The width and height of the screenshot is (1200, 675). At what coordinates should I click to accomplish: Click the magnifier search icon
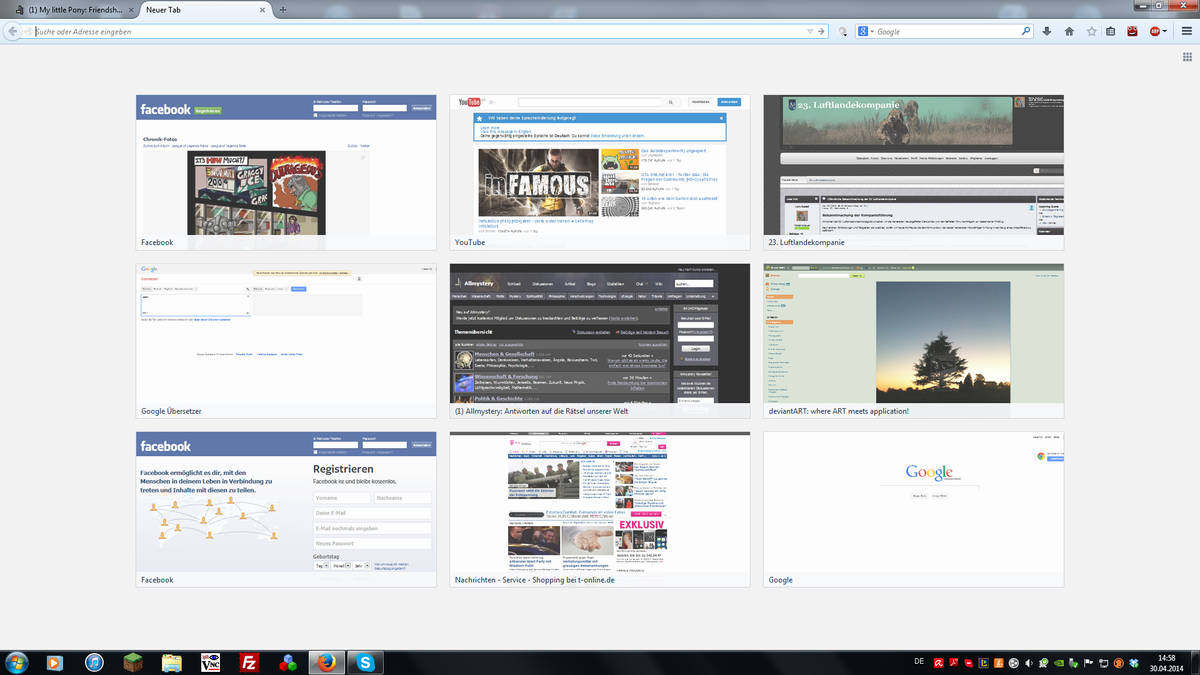click(x=1026, y=31)
